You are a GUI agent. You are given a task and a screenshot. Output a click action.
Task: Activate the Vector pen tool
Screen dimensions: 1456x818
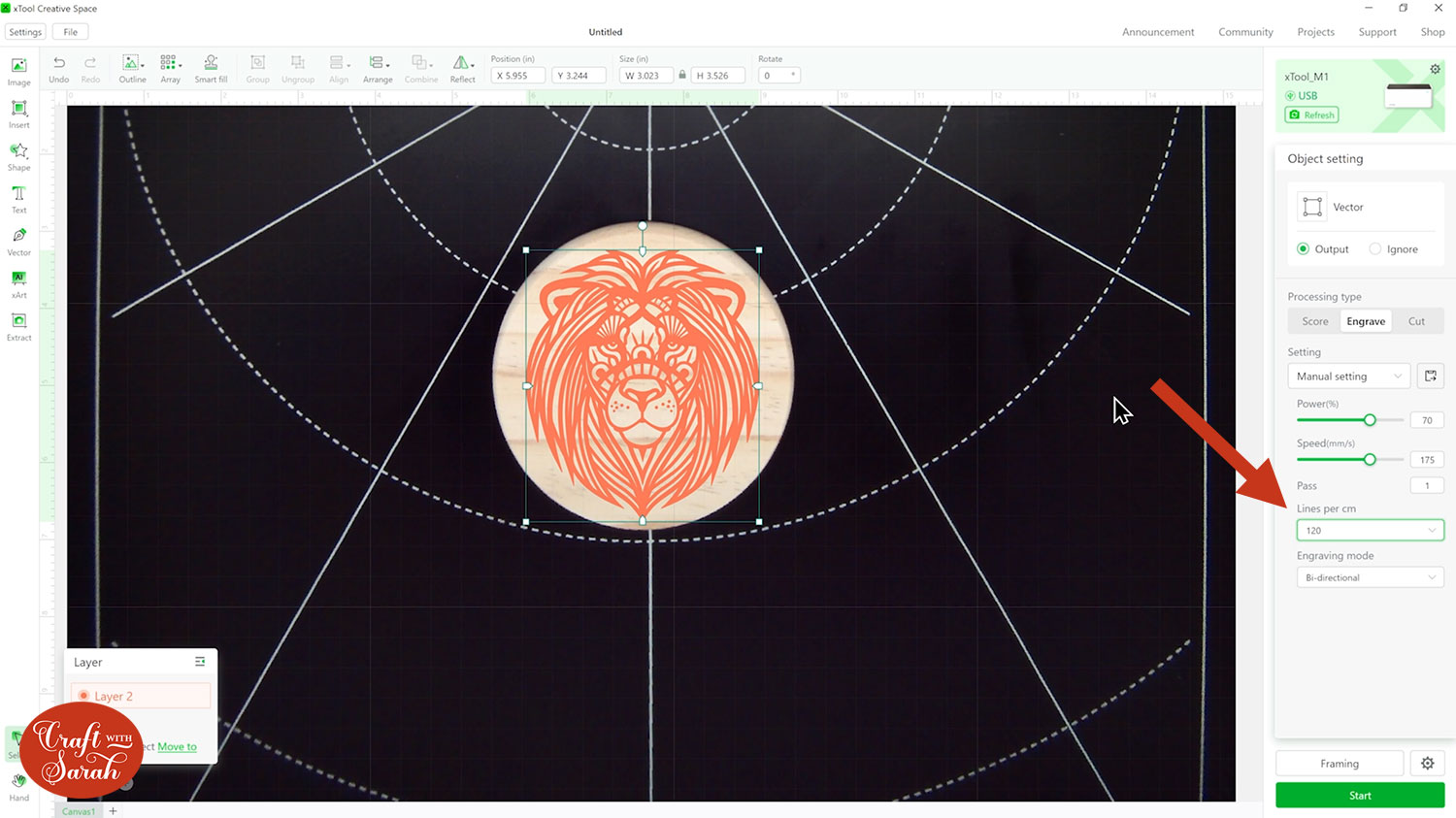pos(18,242)
